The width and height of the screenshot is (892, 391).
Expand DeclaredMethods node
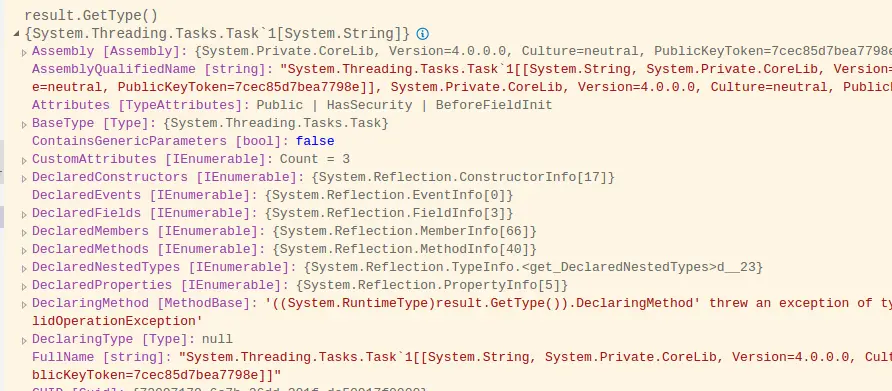24,250
